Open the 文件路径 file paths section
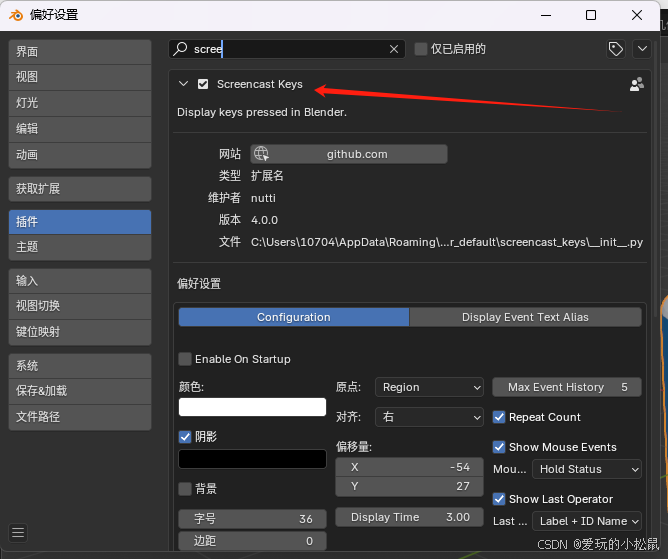Screen dimensions: 668x559 coord(80,417)
